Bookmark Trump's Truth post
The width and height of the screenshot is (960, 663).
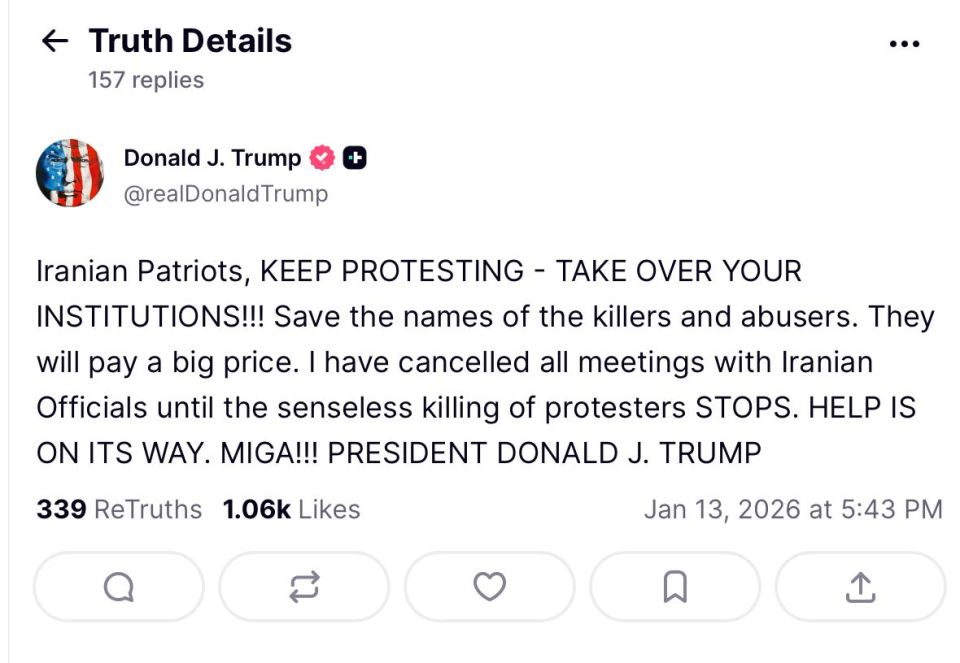[674, 587]
